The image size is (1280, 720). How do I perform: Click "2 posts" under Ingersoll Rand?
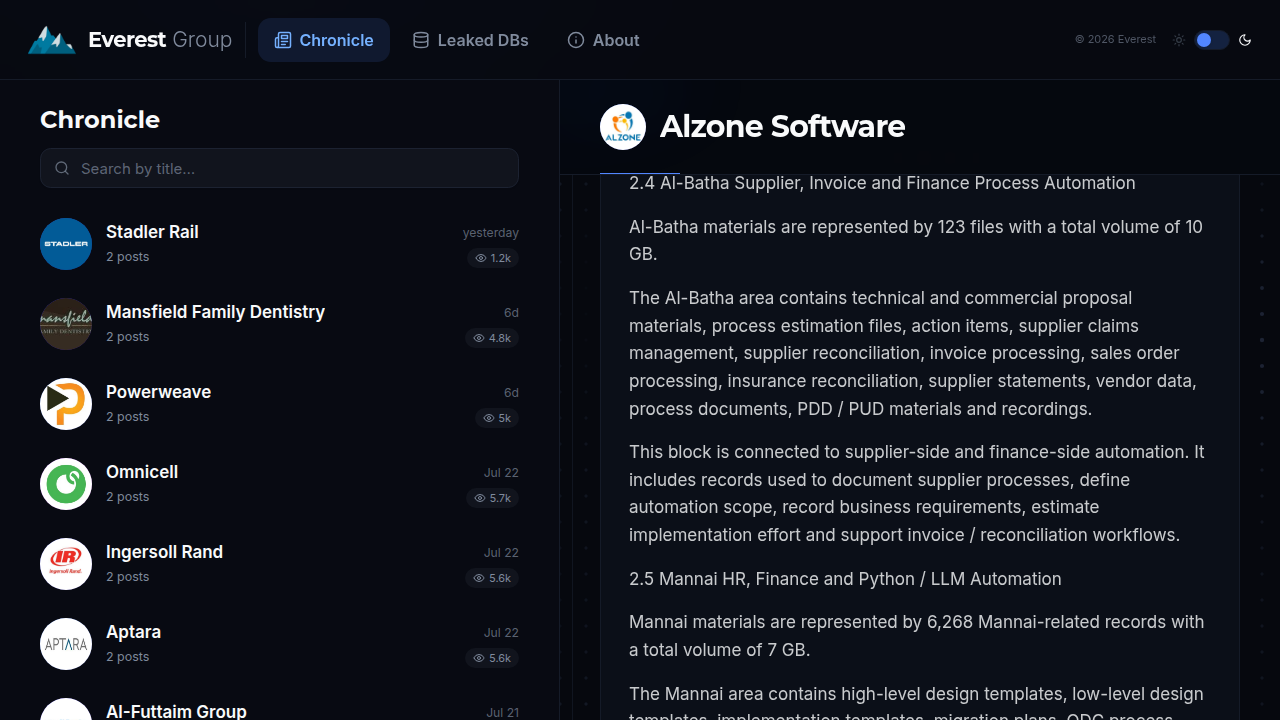pyautogui.click(x=127, y=577)
